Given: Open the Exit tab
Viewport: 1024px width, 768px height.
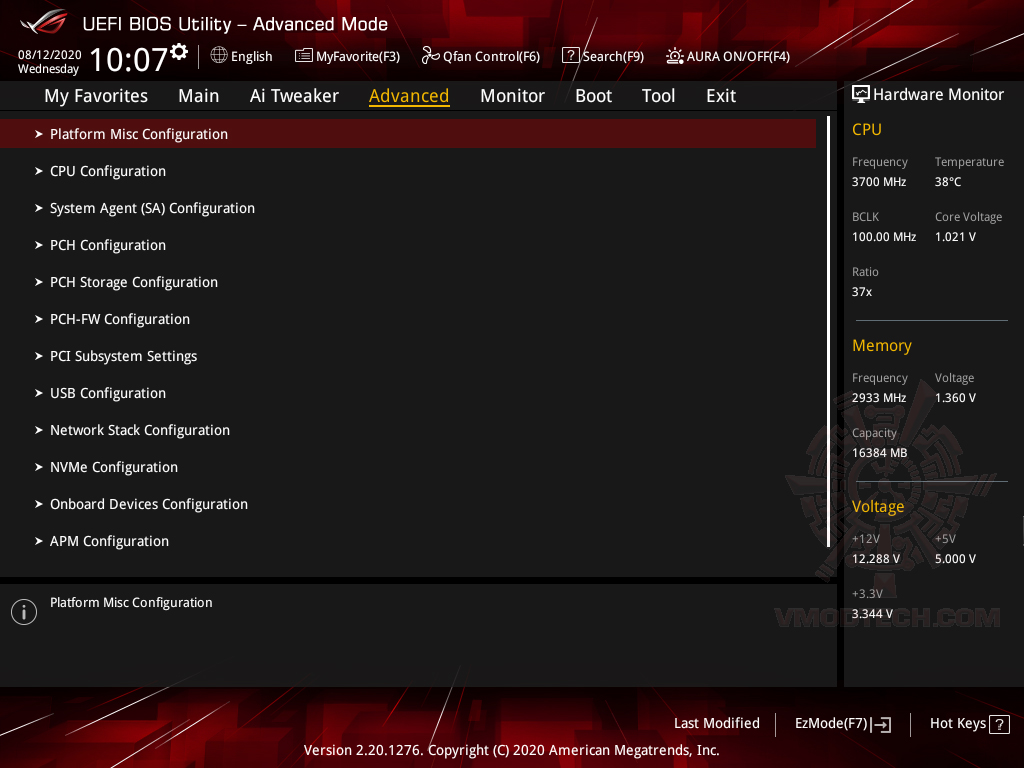Looking at the screenshot, I should pyautogui.click(x=721, y=96).
